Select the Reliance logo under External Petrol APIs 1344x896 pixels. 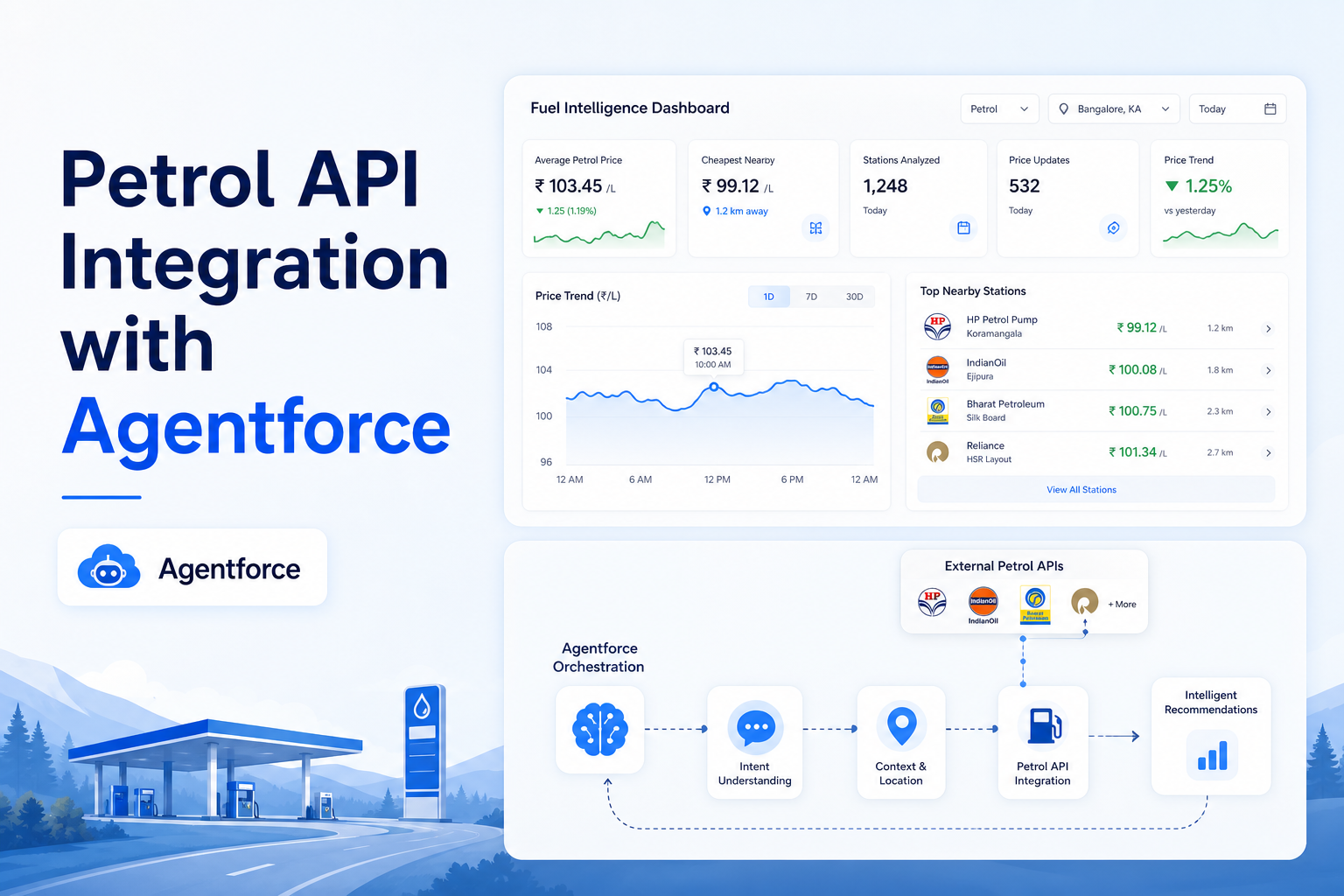tap(1085, 601)
